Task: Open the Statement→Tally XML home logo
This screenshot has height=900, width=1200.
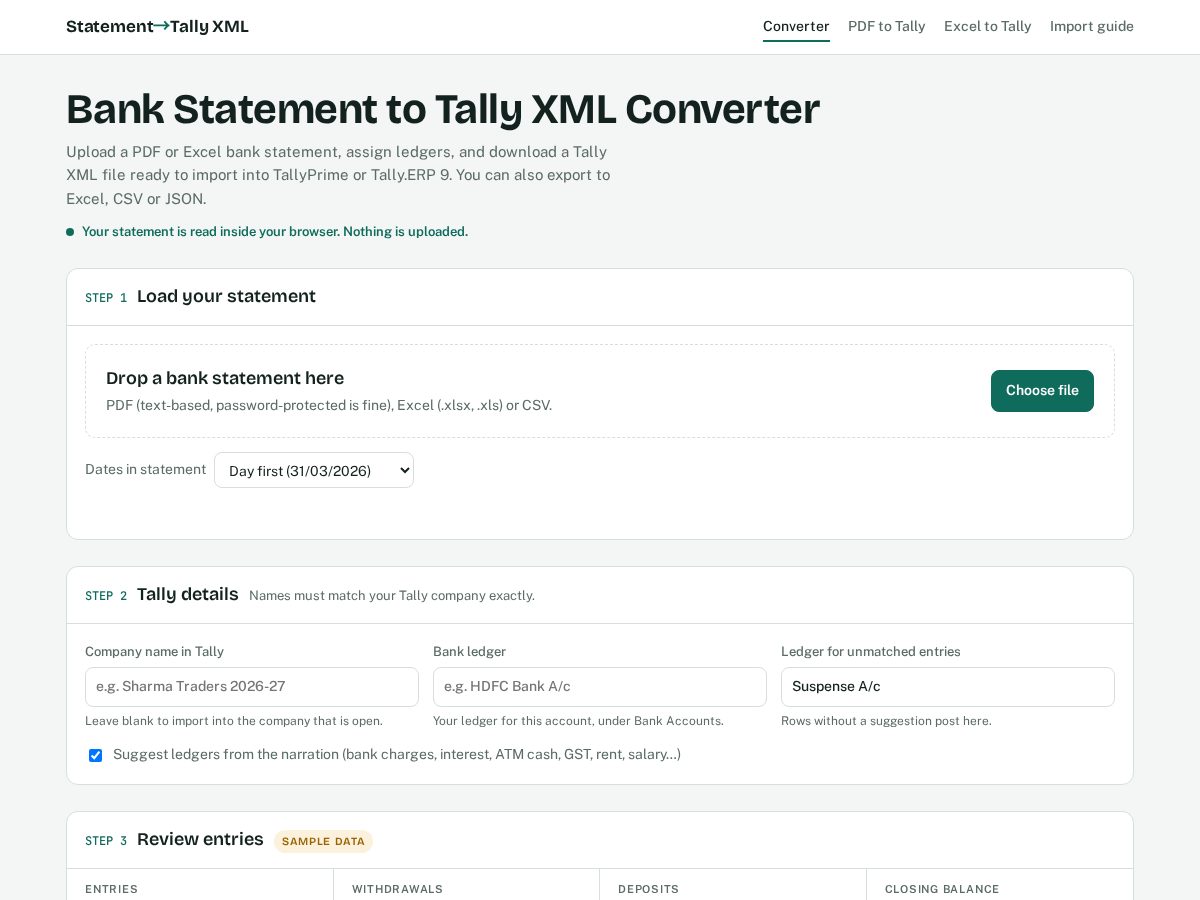Action: 157,27
